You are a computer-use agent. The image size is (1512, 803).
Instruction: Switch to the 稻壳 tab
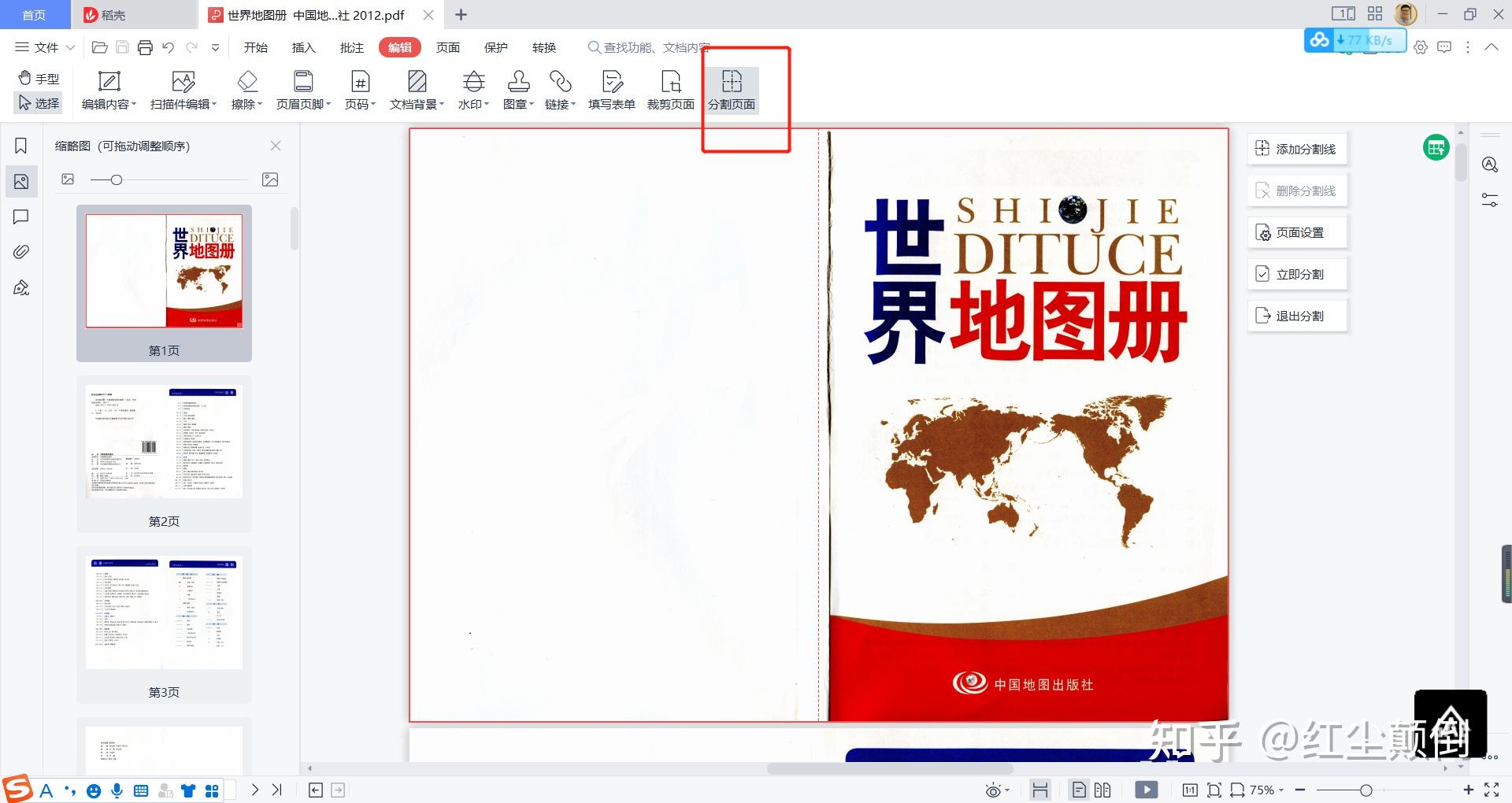134,15
